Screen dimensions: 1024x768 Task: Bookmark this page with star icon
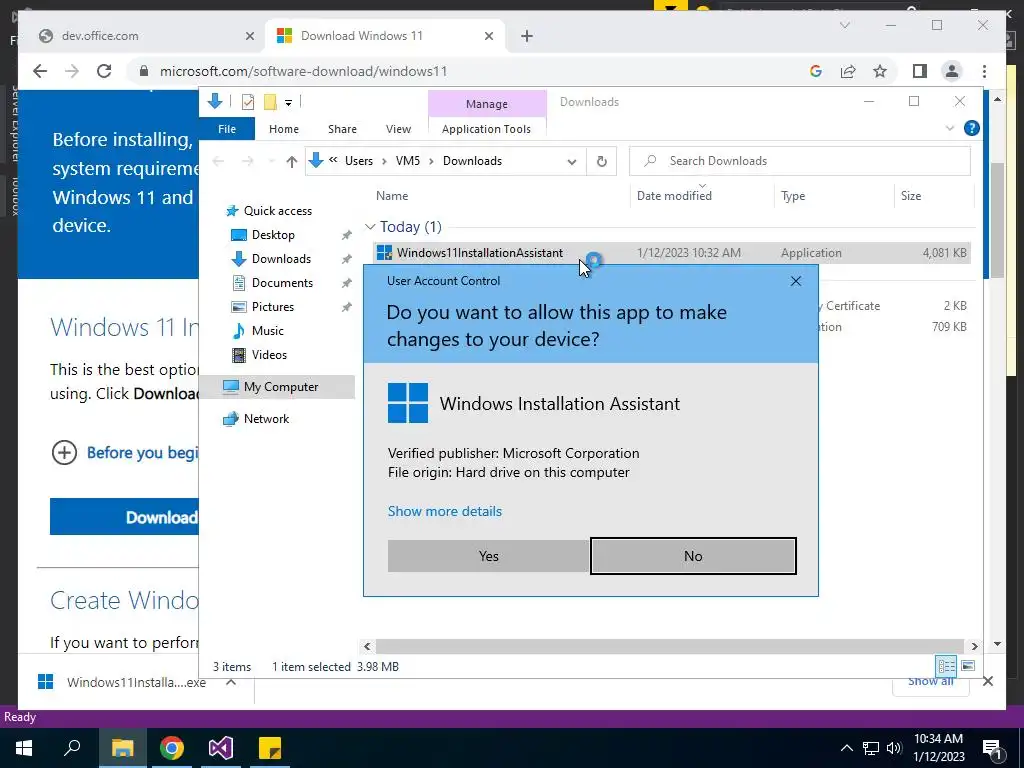coord(880,71)
